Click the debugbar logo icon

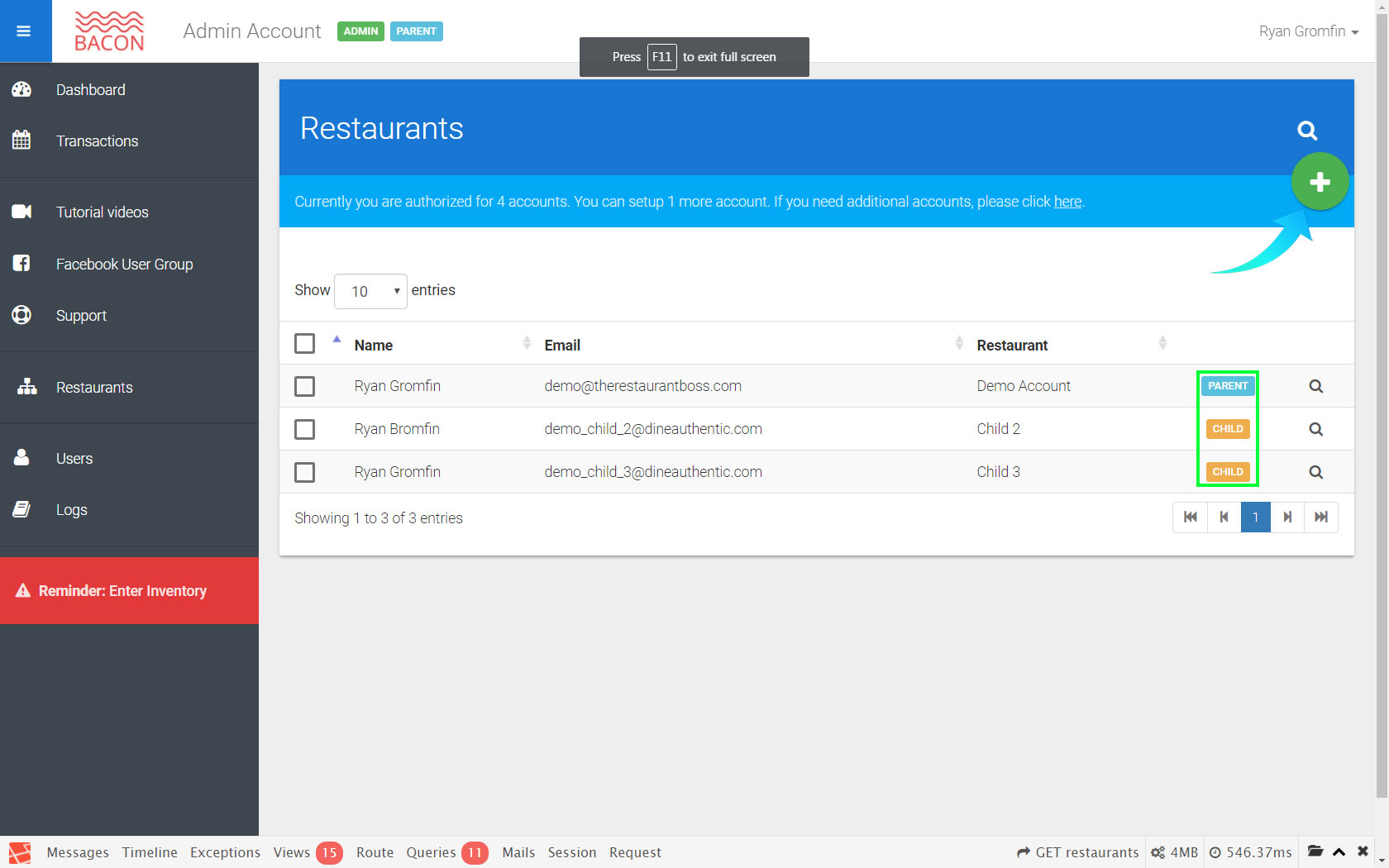pyautogui.click(x=20, y=852)
